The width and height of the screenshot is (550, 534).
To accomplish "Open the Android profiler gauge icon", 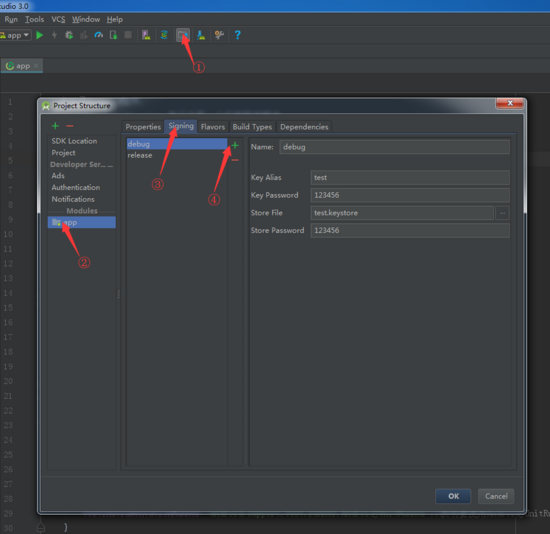I will 99,35.
